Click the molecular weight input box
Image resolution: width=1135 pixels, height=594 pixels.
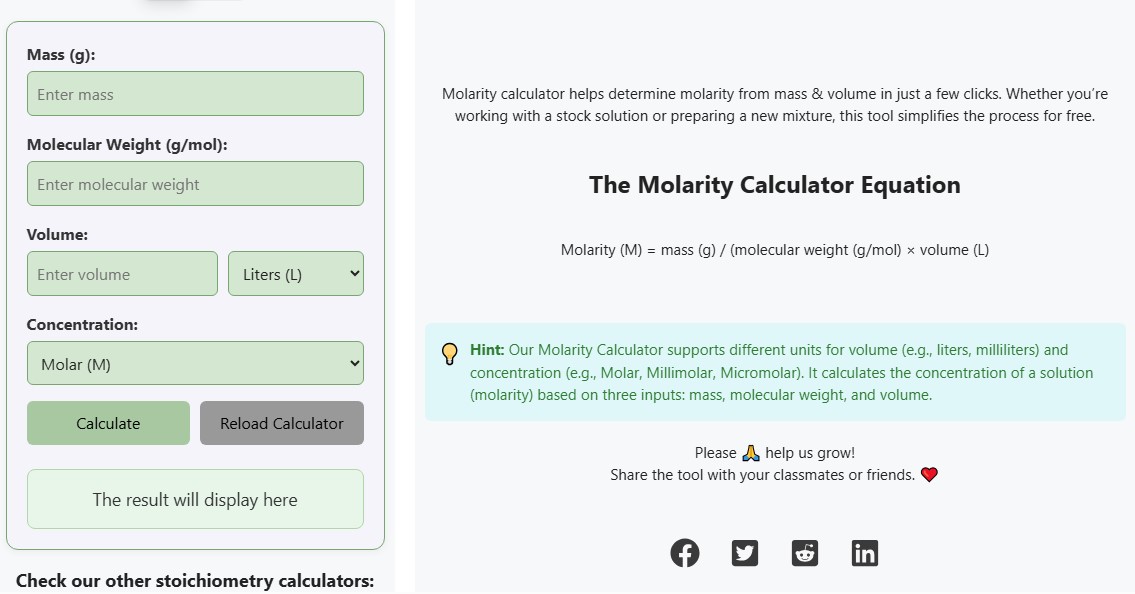(195, 184)
